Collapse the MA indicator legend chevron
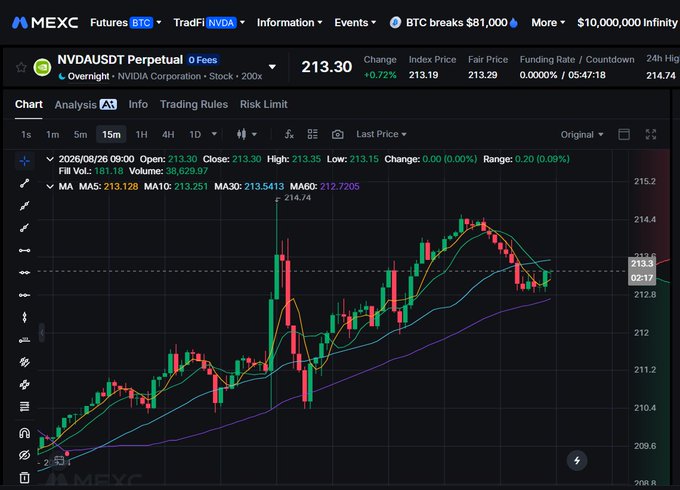The height and width of the screenshot is (490, 680). click(50, 186)
